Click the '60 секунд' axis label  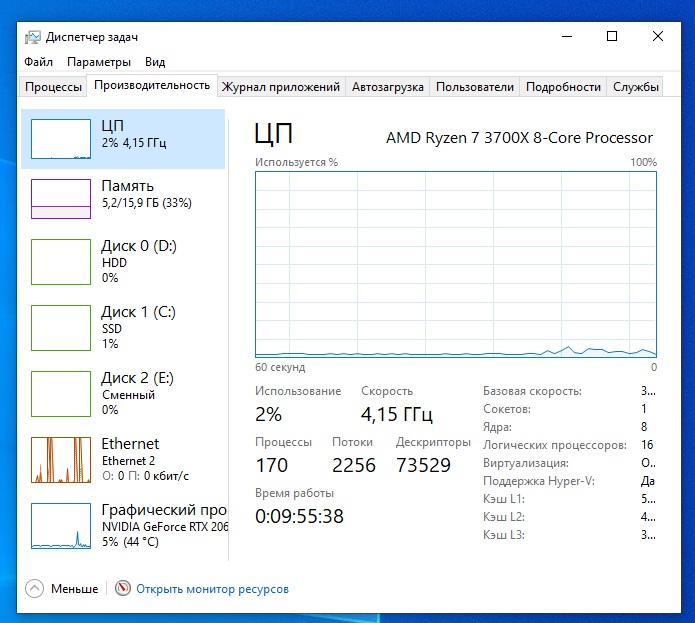(280, 367)
